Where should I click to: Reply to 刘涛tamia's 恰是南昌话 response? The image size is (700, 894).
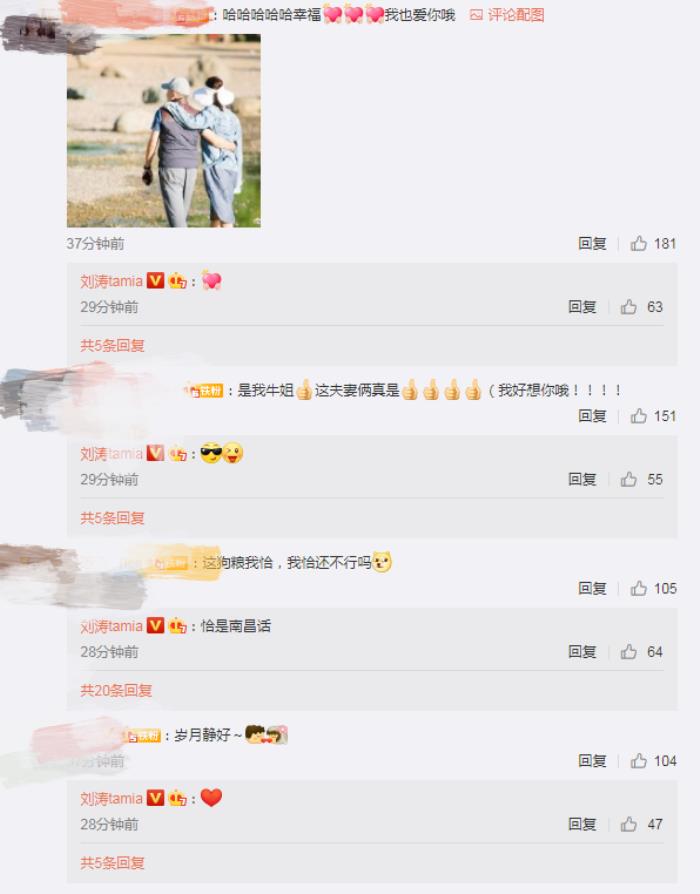pos(582,651)
